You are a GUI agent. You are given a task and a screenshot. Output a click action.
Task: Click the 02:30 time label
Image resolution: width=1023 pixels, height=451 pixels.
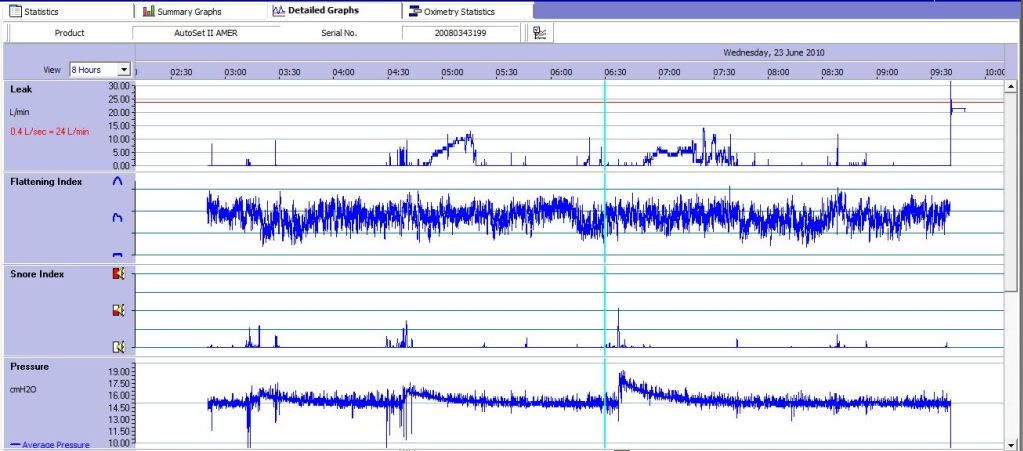(x=181, y=72)
